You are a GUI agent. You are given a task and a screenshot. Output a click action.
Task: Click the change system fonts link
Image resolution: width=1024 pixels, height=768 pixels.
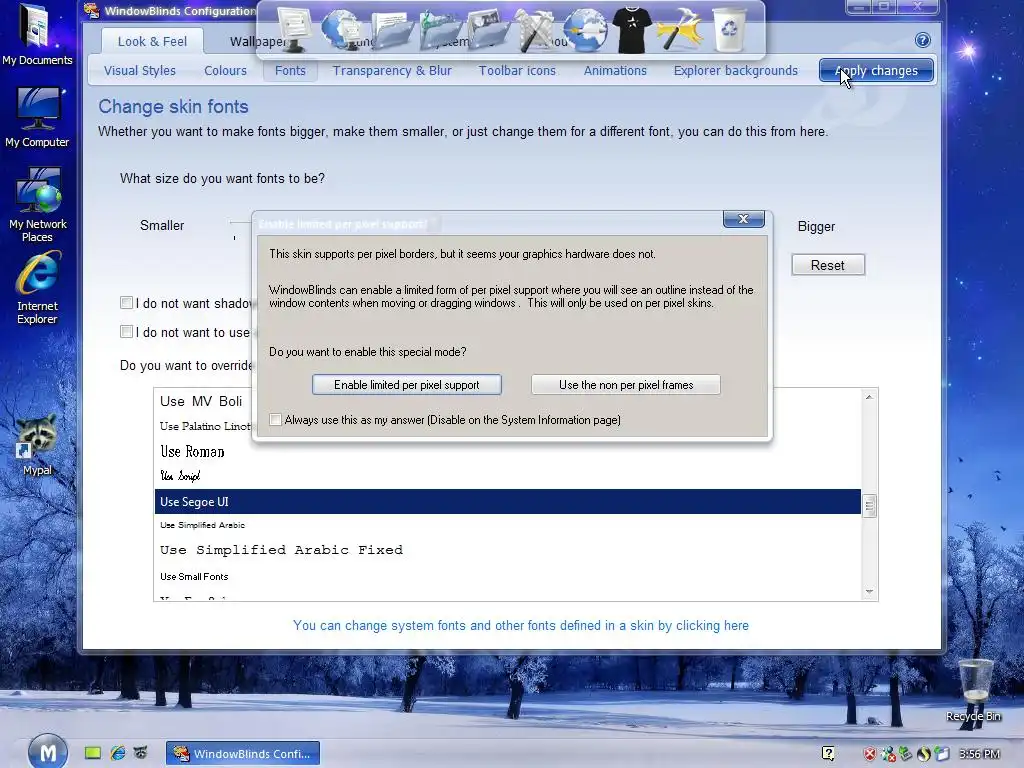(x=520, y=626)
